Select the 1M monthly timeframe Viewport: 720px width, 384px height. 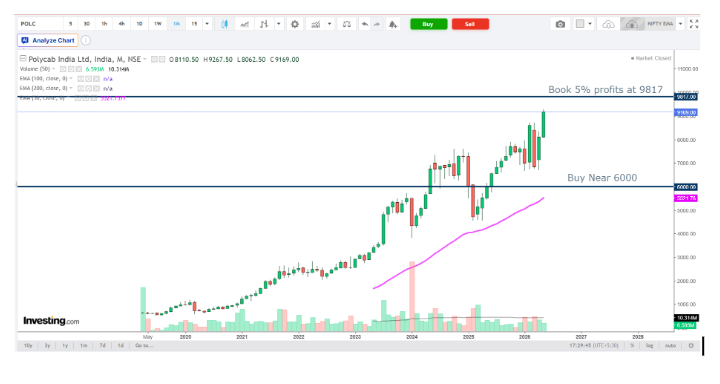click(176, 24)
